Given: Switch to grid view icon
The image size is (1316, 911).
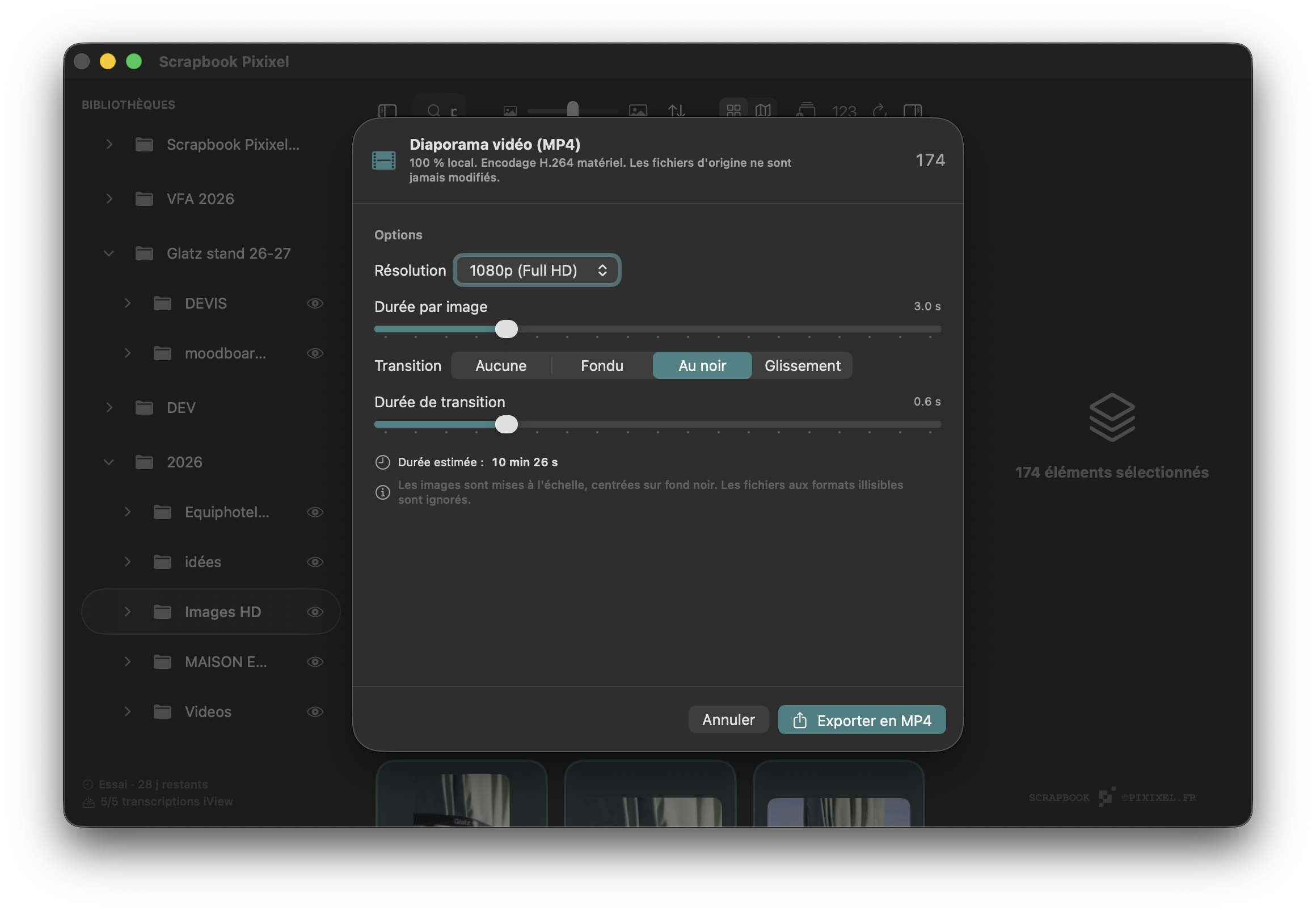Looking at the screenshot, I should [x=734, y=110].
